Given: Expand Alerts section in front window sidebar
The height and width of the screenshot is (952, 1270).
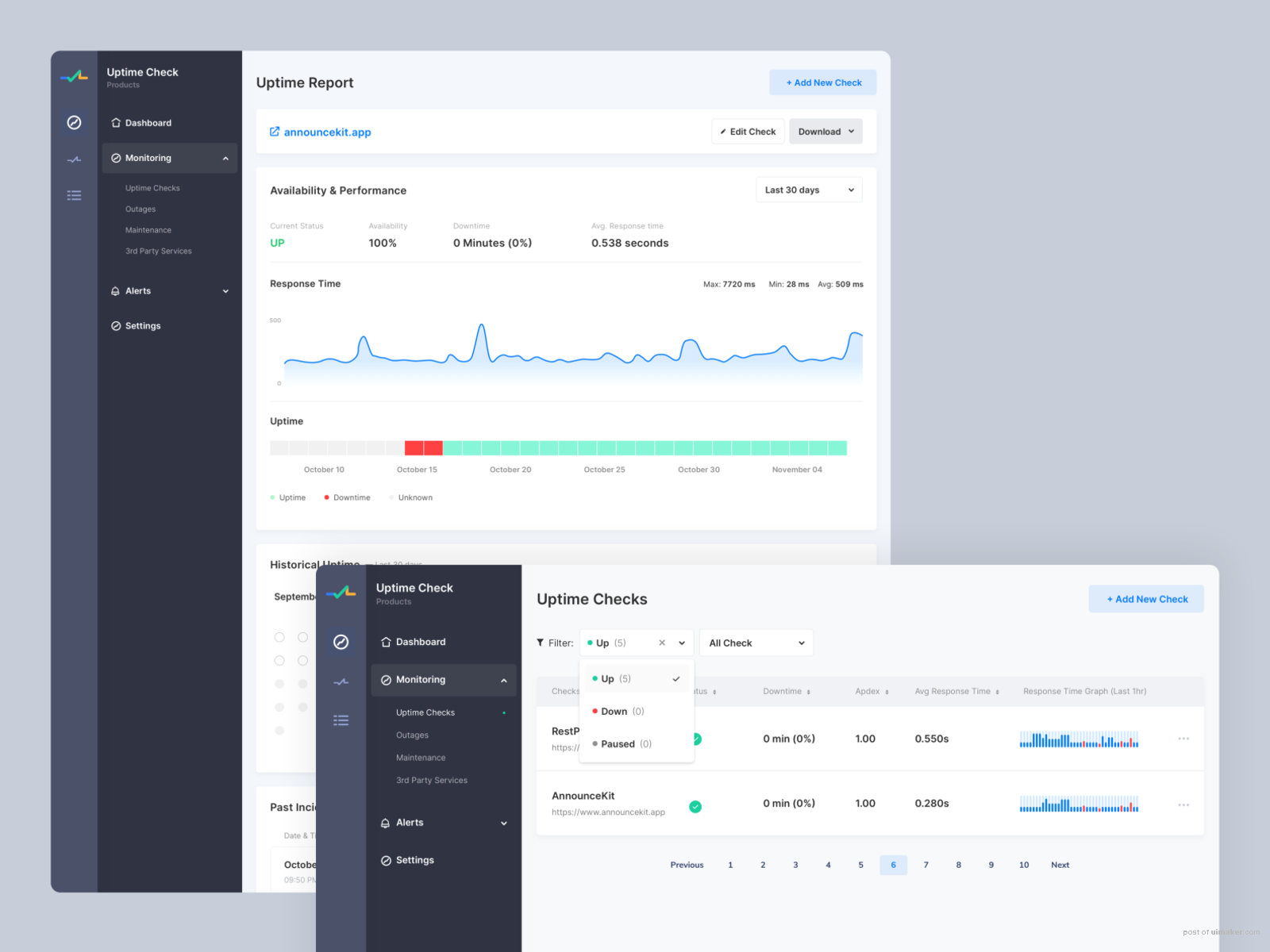Looking at the screenshot, I should (x=503, y=823).
